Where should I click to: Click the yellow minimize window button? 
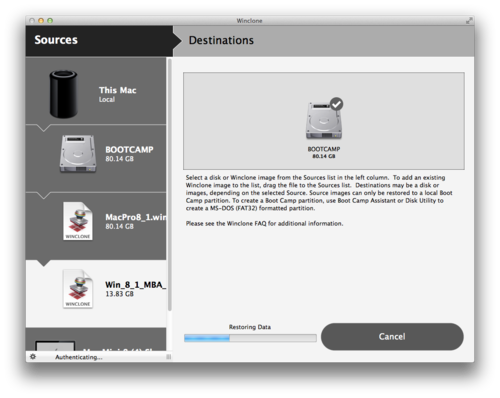41,21
